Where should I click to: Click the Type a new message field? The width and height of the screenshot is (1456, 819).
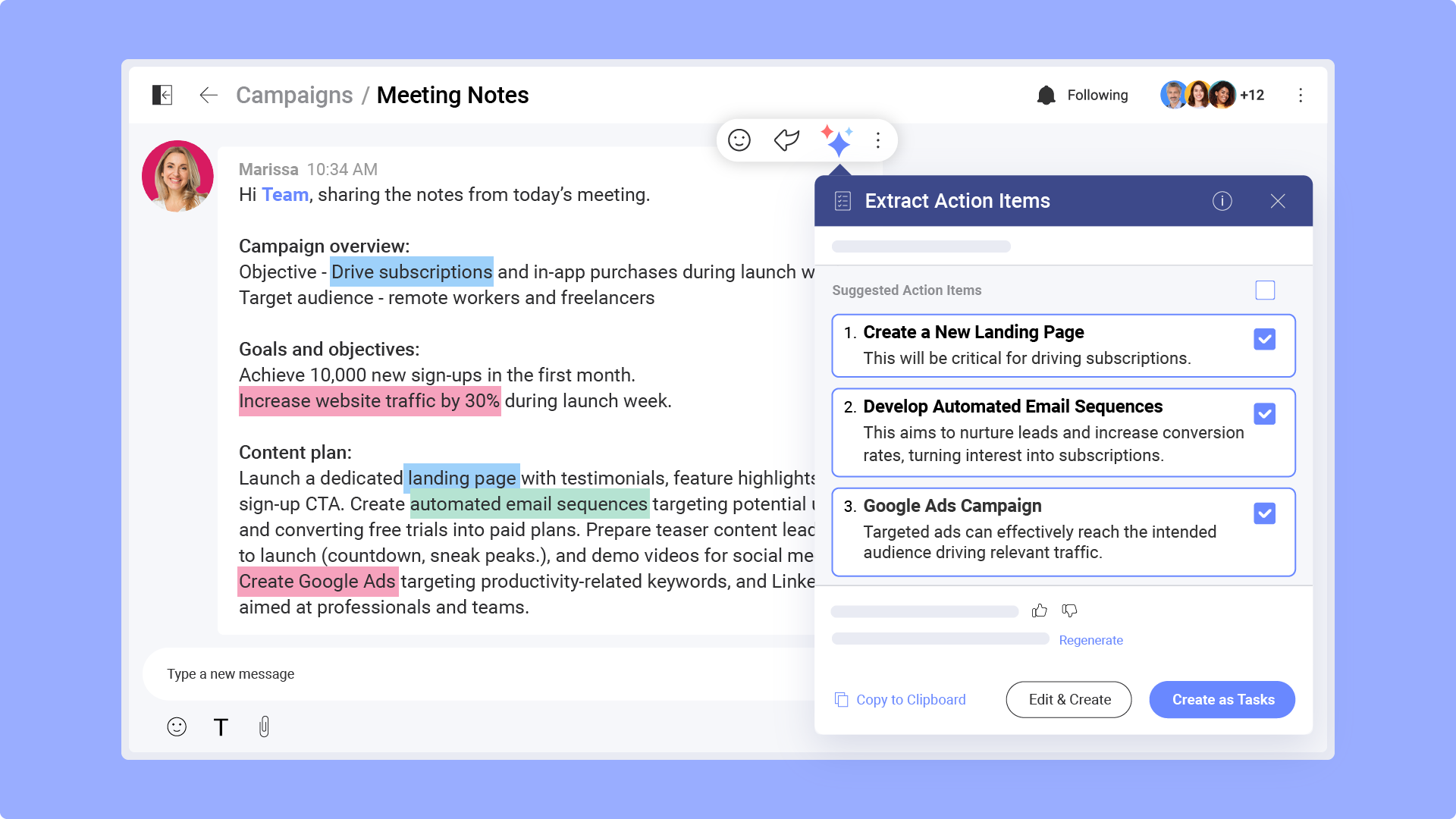point(379,673)
